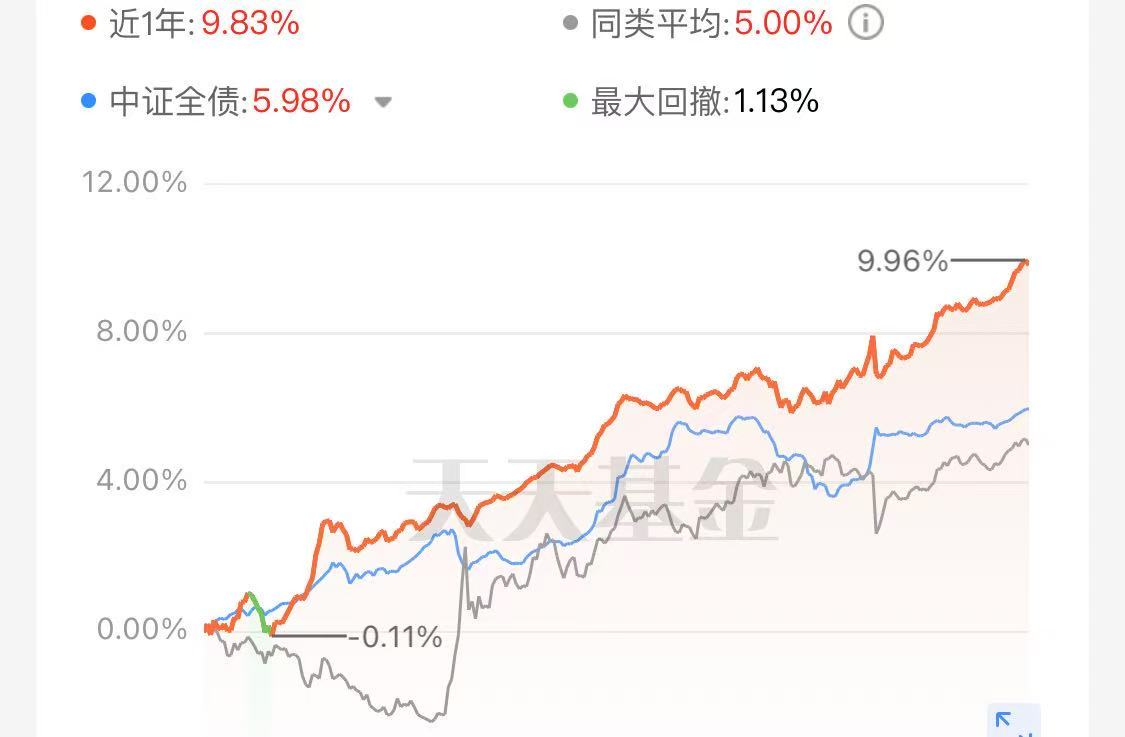Select the 同类平均 5.00% value
The image size is (1125, 737).
click(x=783, y=23)
